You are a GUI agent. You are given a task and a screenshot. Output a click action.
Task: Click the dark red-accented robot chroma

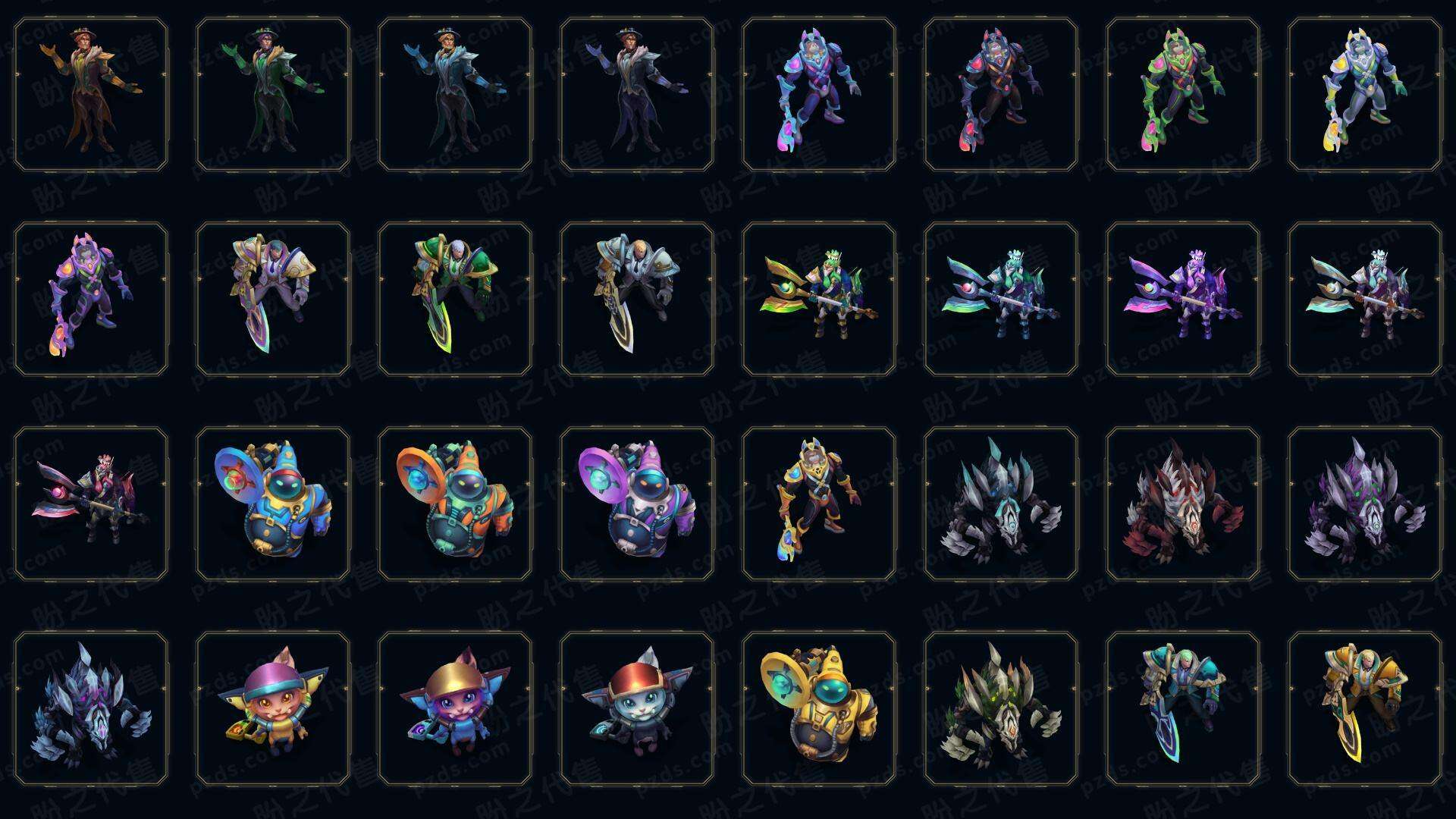[1001, 95]
